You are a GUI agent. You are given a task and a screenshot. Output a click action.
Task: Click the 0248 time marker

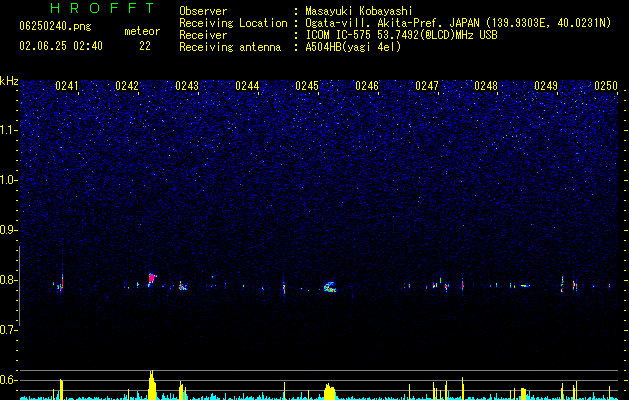[x=486, y=86]
